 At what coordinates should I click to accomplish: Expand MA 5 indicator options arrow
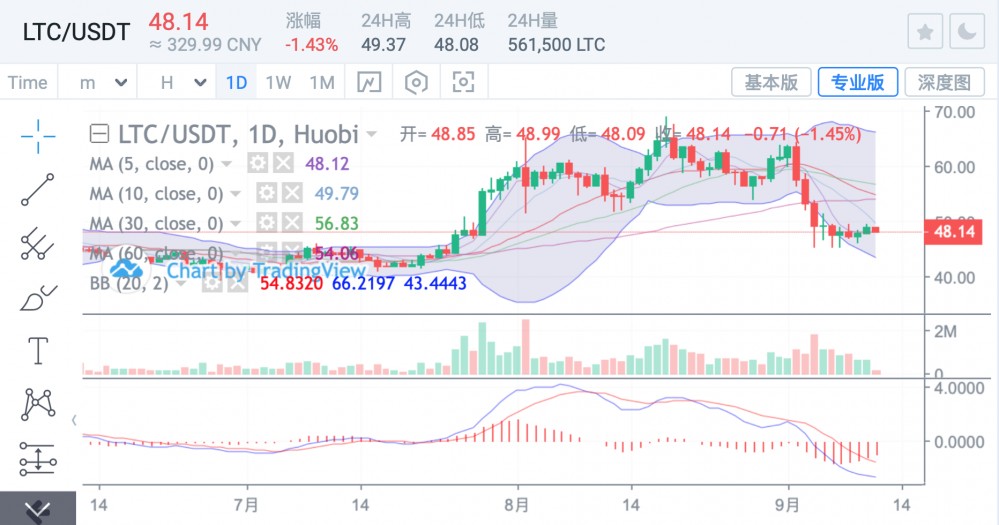[x=226, y=164]
